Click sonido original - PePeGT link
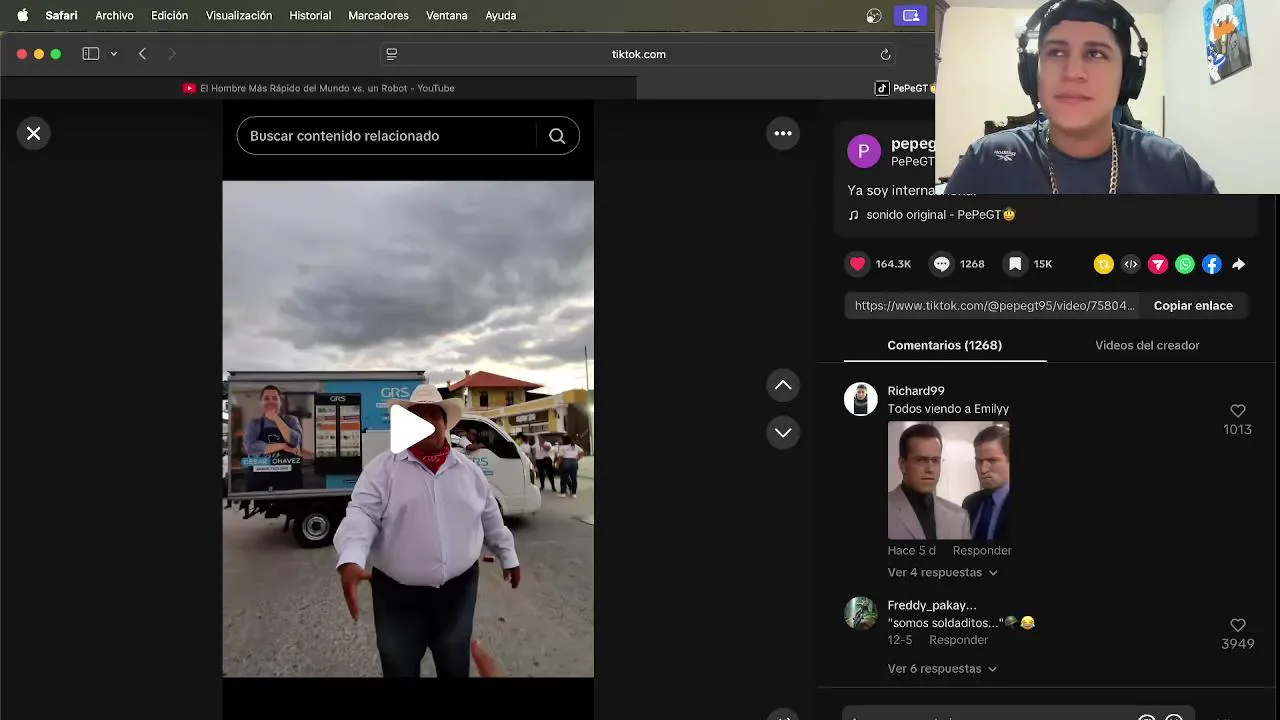The image size is (1280, 720). point(940,214)
